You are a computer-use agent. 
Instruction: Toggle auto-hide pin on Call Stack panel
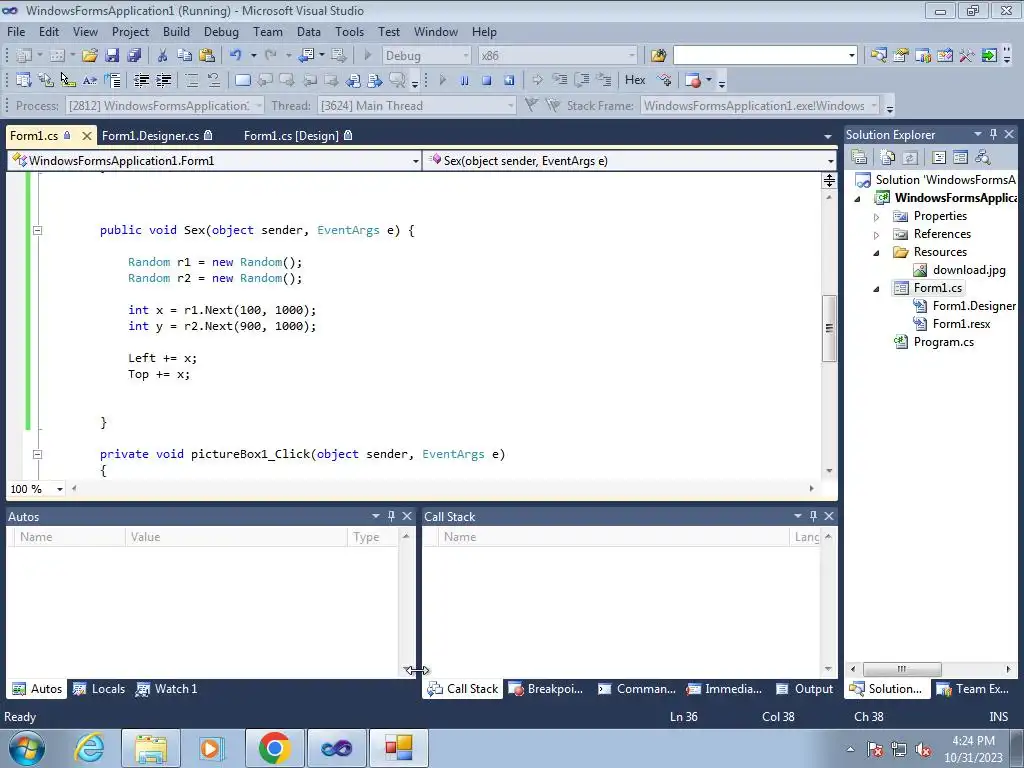click(813, 516)
